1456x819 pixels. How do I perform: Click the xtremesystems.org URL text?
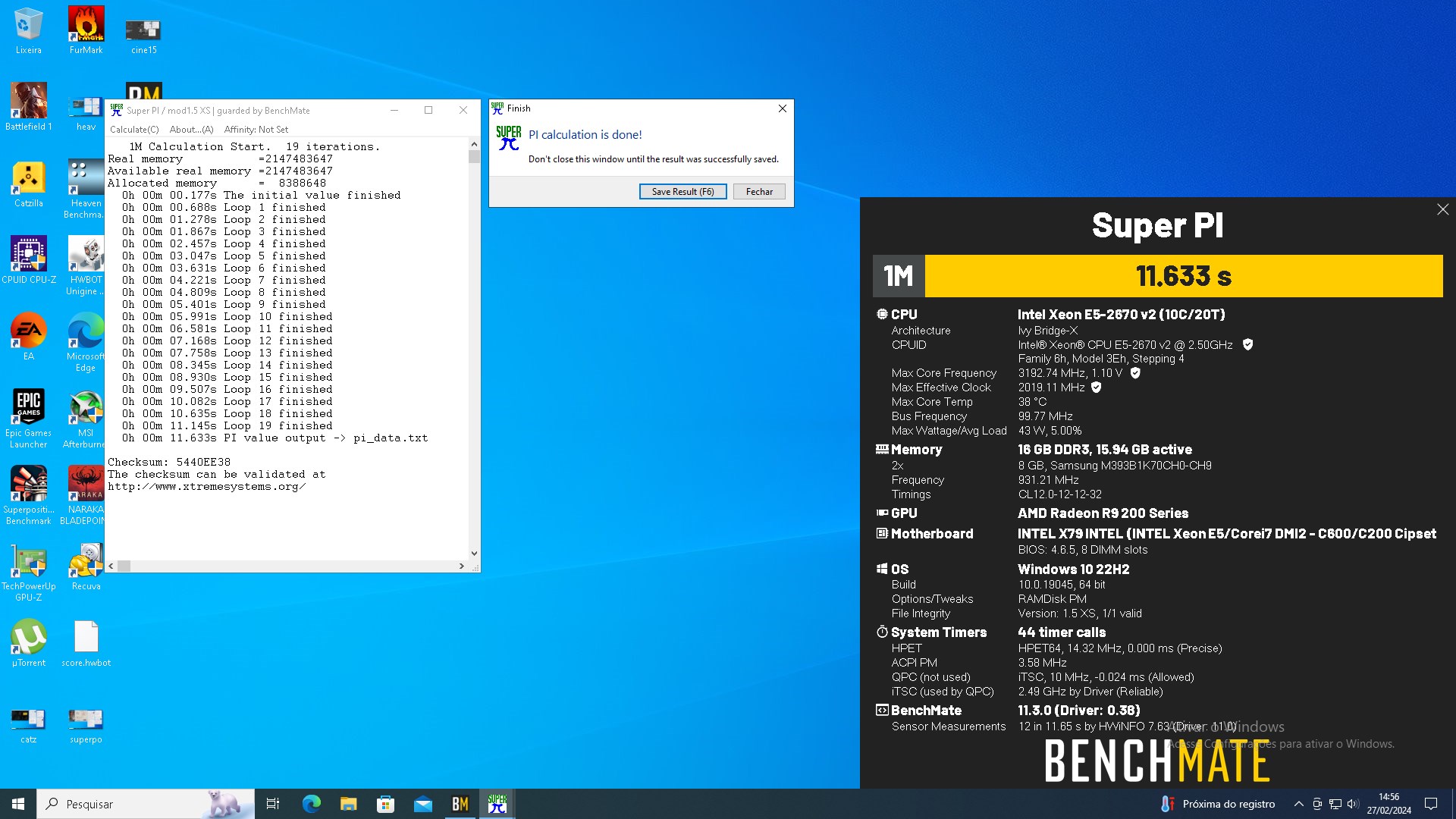coord(206,487)
